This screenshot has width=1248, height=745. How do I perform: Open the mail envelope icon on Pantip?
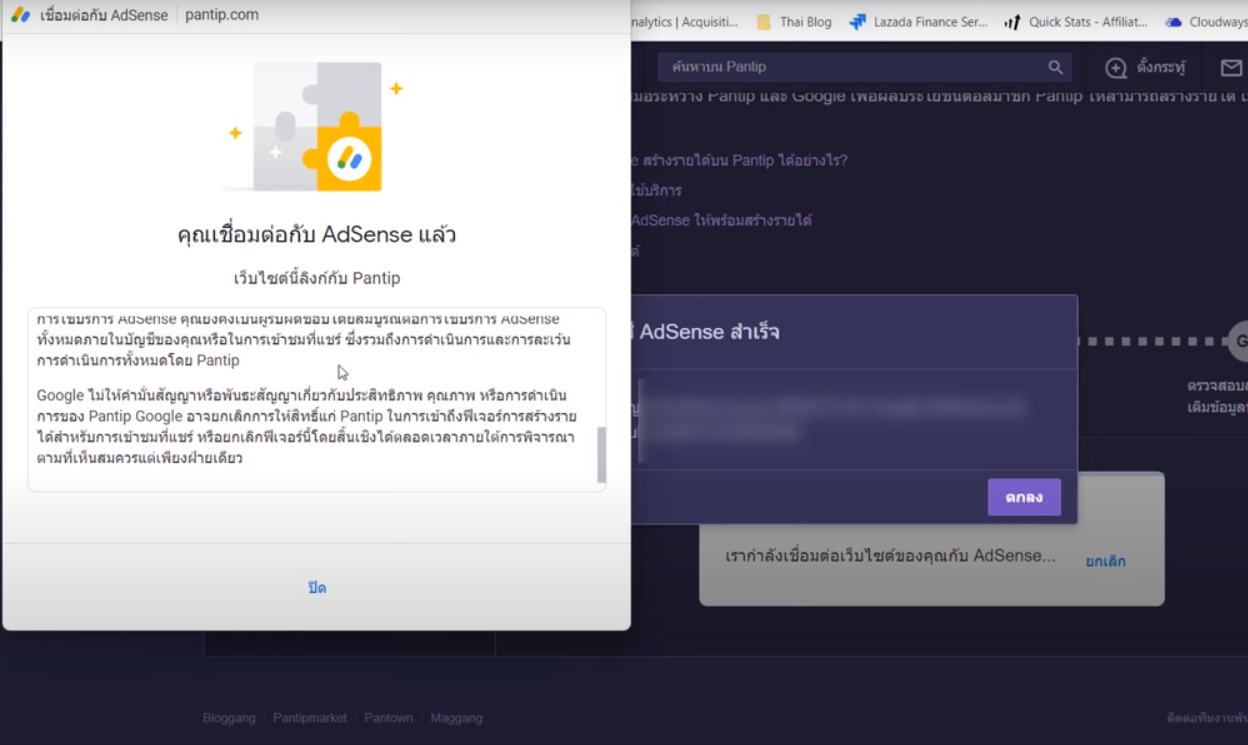[x=1231, y=68]
